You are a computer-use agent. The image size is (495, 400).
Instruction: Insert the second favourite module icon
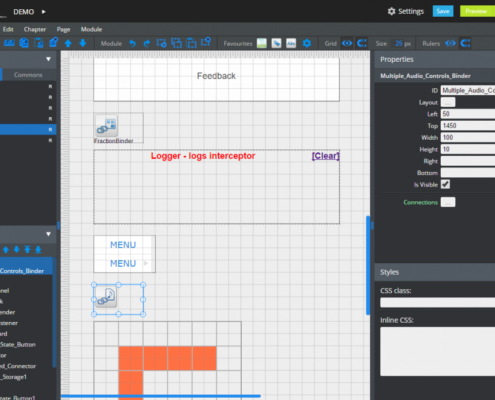pos(276,43)
